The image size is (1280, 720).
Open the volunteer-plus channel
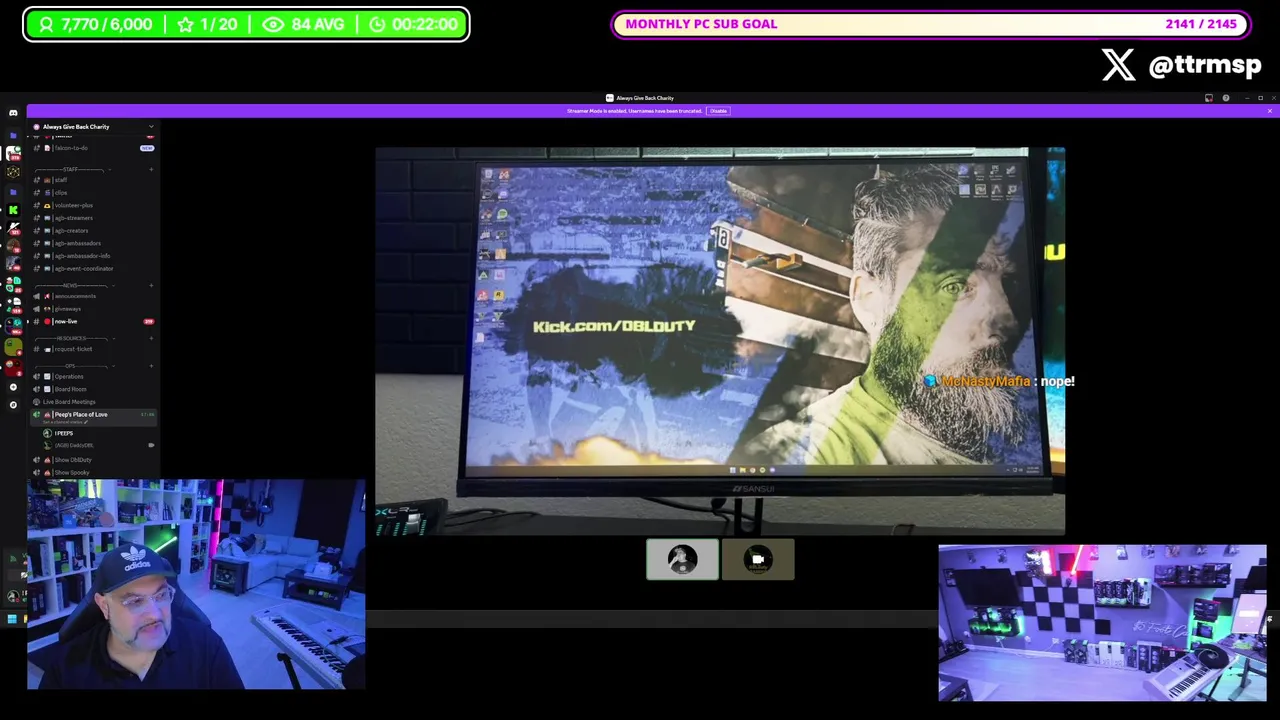click(93, 205)
